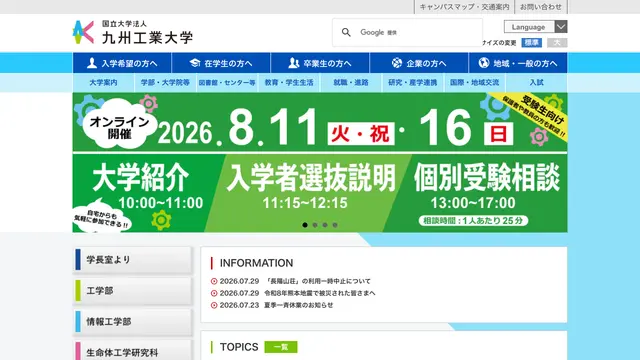The image size is (640, 360).
Task: Open 入学希望の方へ menu
Action: point(122,63)
